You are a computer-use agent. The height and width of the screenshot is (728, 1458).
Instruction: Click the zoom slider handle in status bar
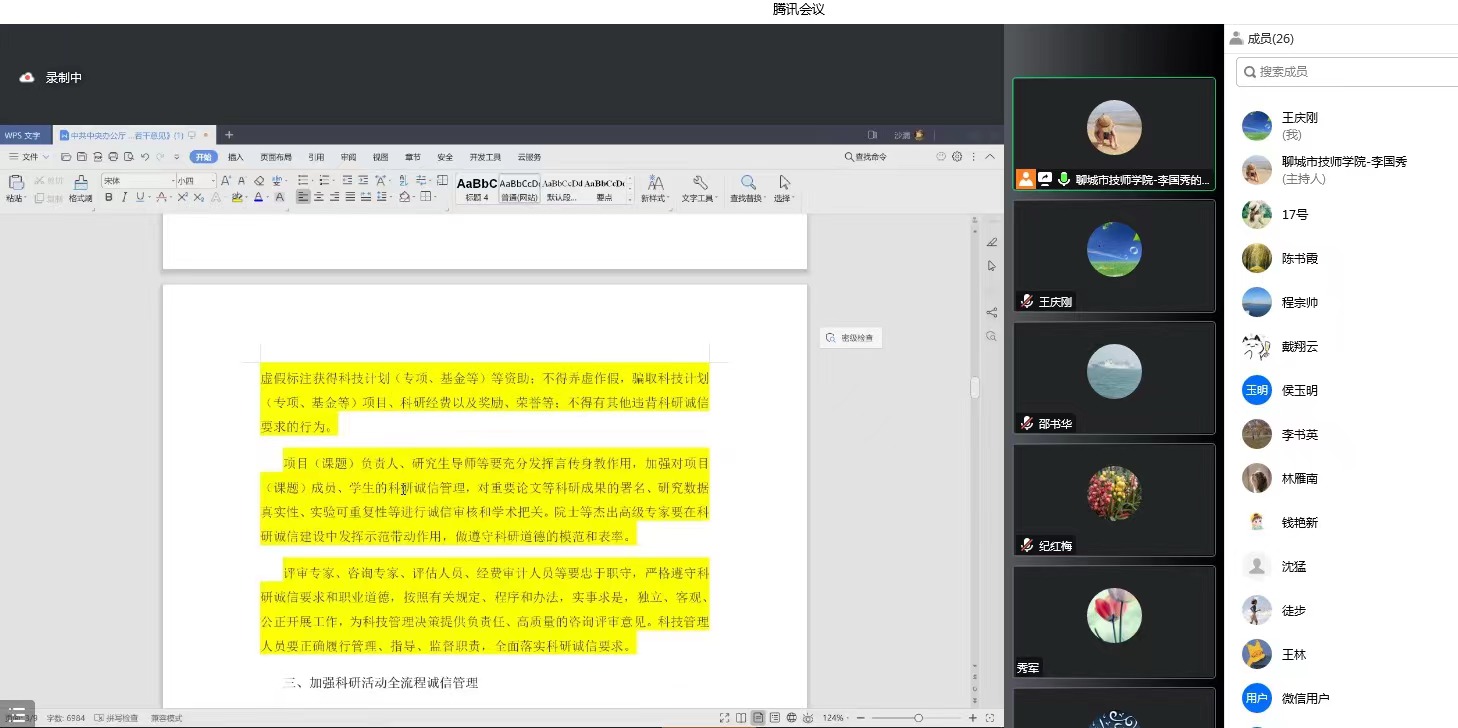918,718
